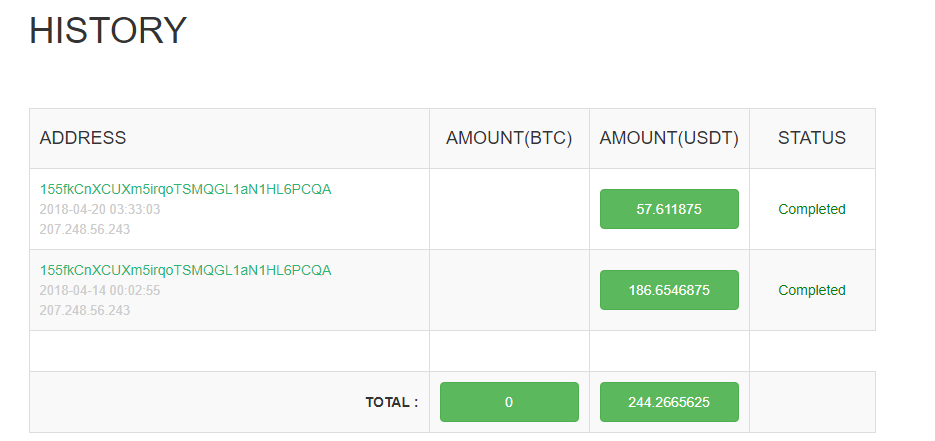
Task: Click the 186.6546875 USDT amount button
Action: click(669, 290)
